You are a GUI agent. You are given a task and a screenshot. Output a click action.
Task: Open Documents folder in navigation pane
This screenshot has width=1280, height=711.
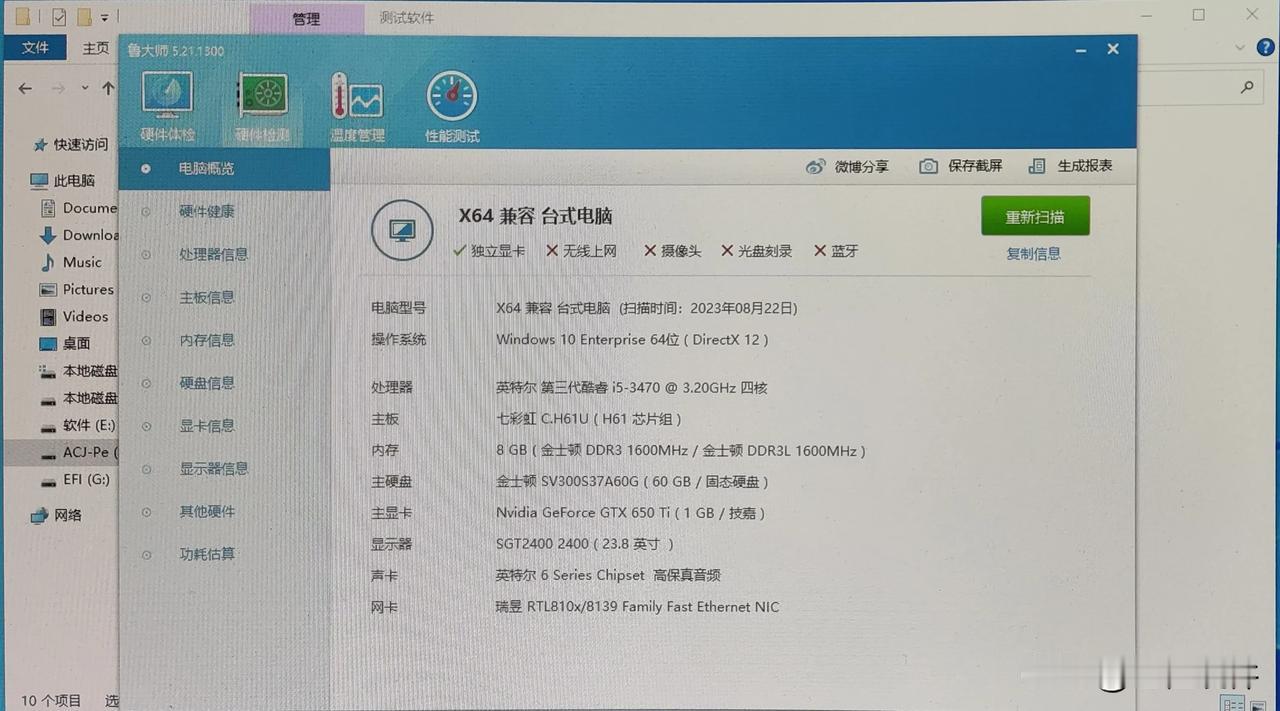(x=78, y=208)
